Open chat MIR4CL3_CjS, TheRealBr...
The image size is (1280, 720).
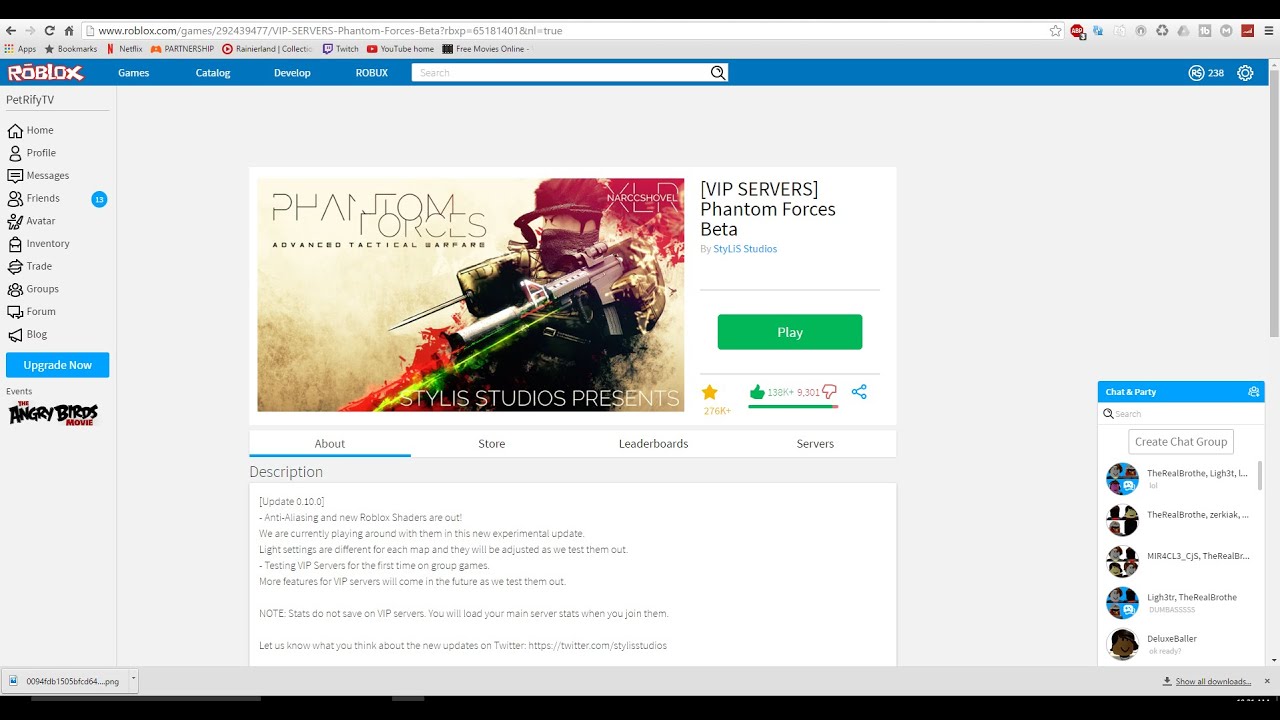[1181, 562]
